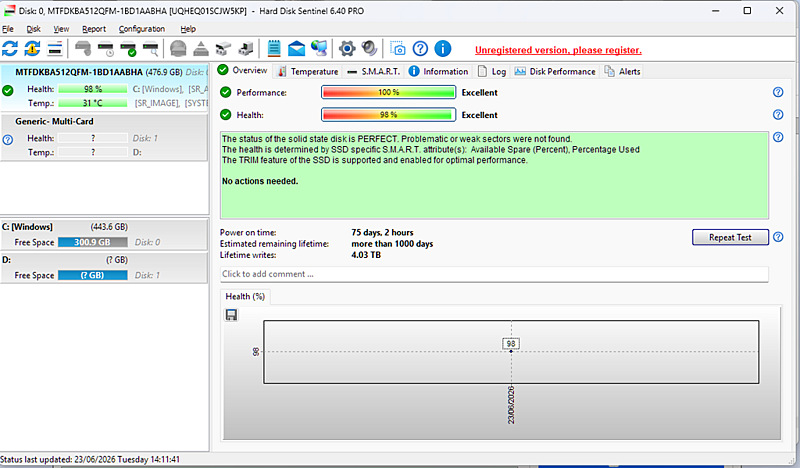Click the envelope e-mail toolbar icon
This screenshot has width=800, height=468.
[x=296, y=49]
